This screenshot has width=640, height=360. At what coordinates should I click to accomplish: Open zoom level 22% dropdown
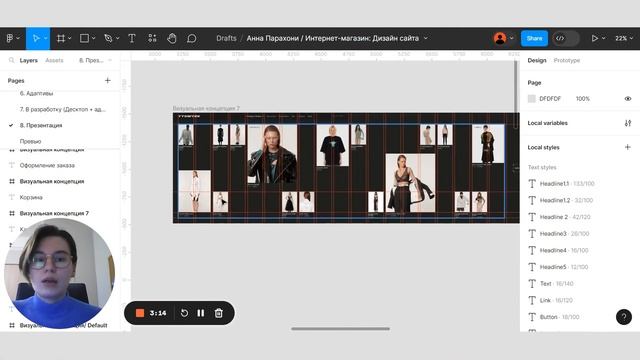tap(624, 38)
